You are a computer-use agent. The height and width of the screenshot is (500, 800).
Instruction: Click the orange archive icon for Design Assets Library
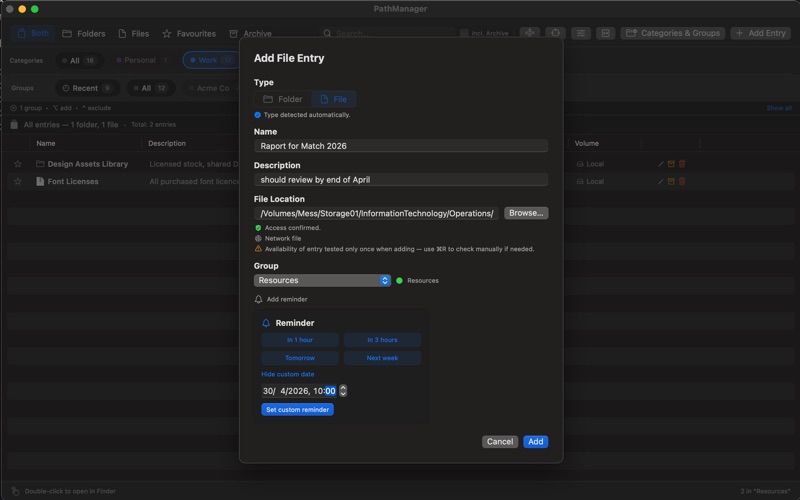pyautogui.click(x=671, y=164)
